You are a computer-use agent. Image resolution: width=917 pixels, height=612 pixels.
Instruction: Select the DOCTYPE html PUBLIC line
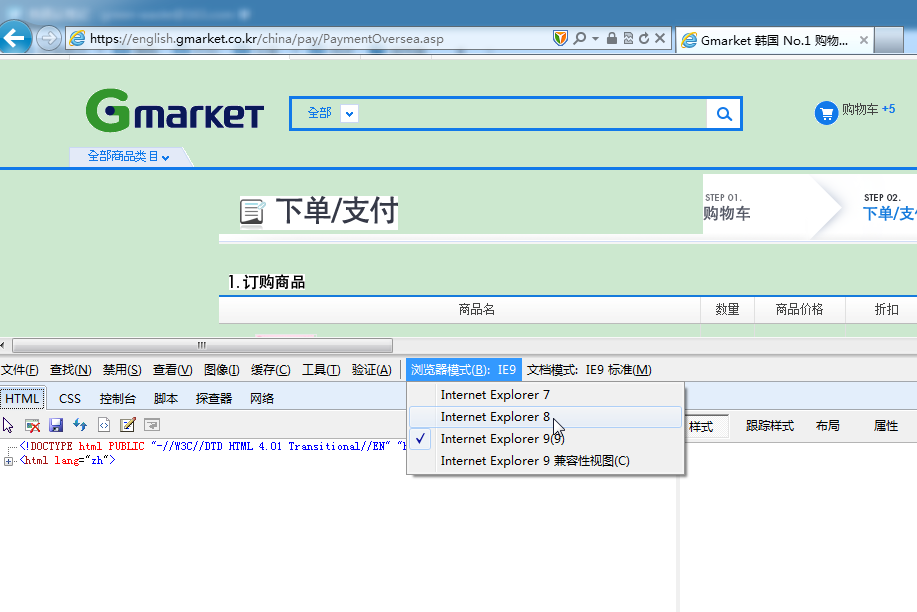[x=213, y=446]
